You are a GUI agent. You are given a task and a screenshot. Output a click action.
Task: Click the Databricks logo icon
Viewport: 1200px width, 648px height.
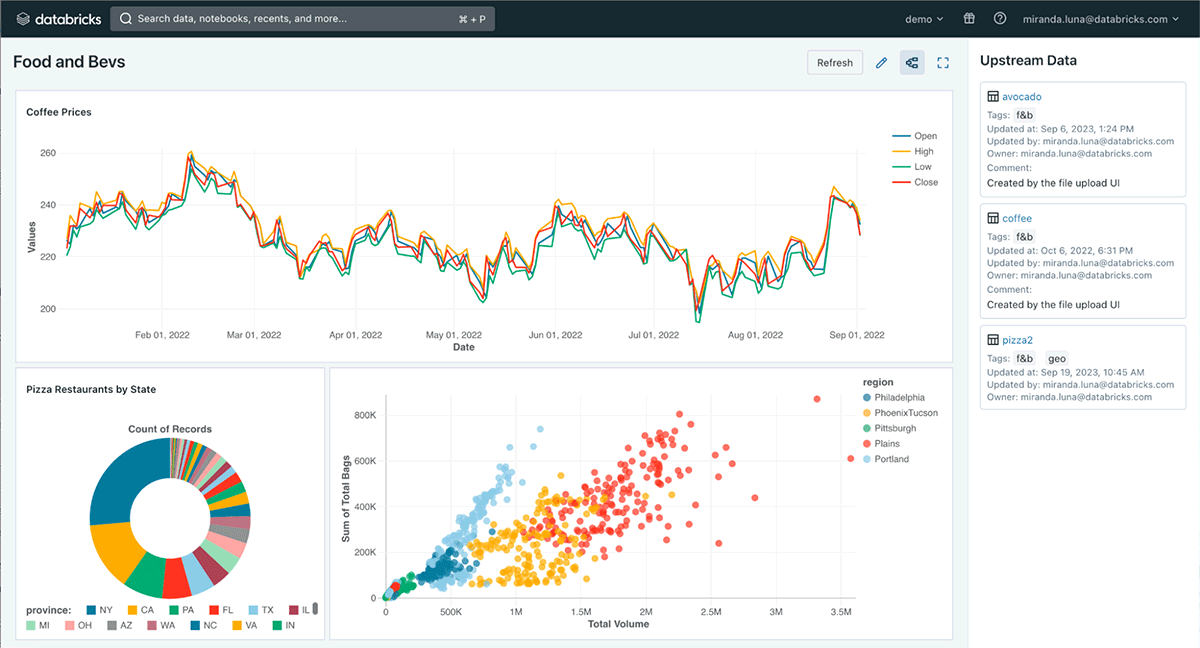[24, 18]
